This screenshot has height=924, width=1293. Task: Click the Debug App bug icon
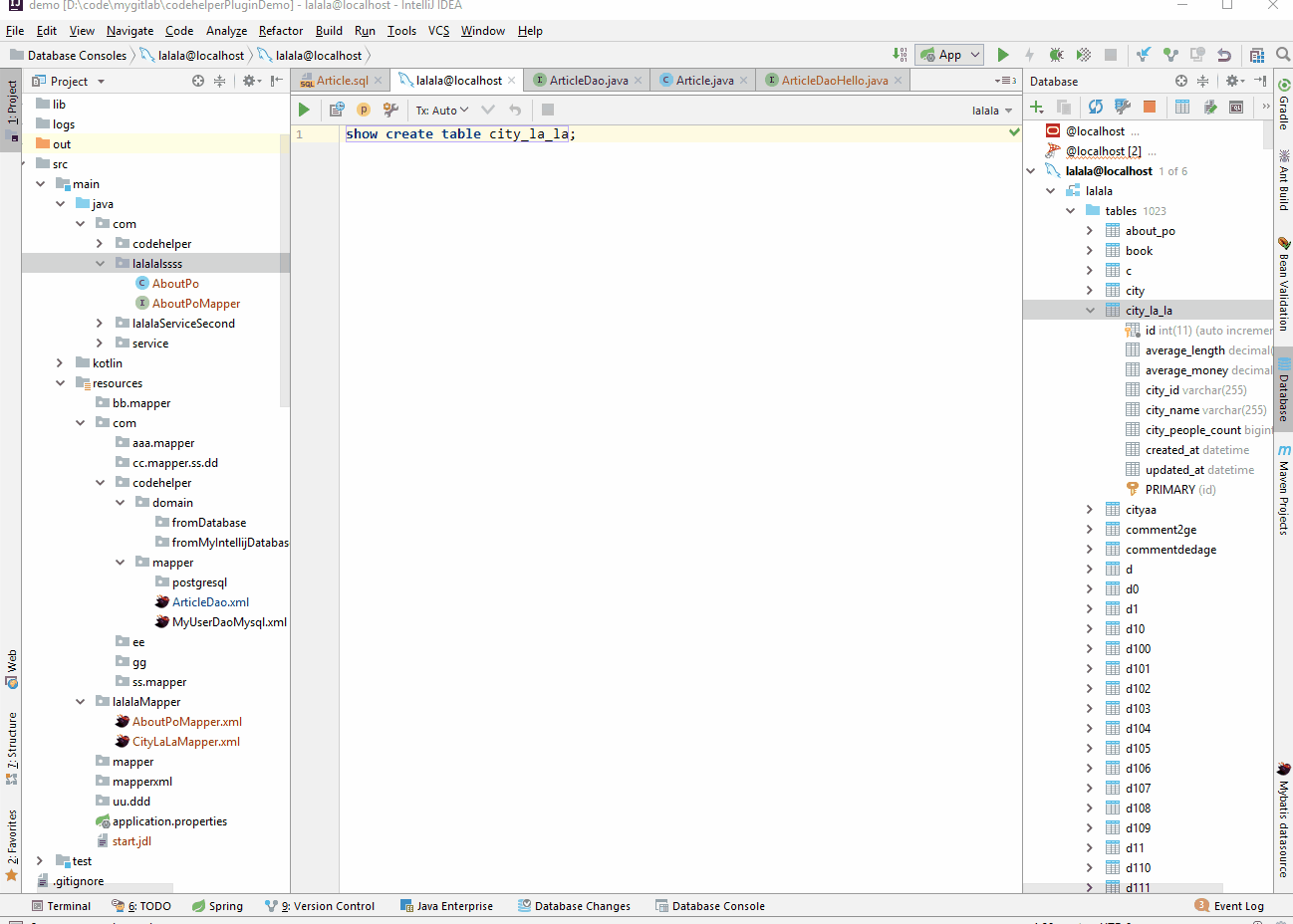tap(1056, 55)
